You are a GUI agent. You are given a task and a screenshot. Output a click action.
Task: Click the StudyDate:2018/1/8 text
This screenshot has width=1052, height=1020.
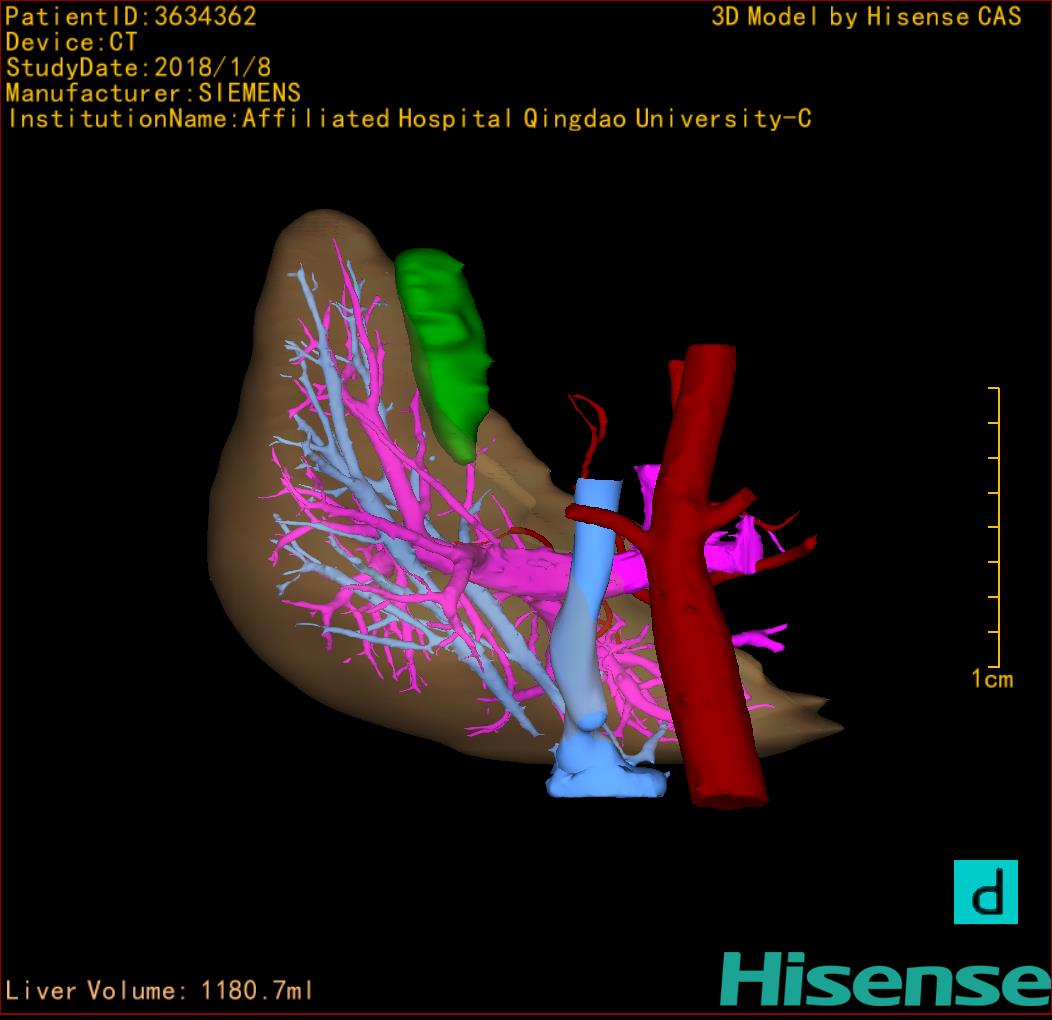[138, 67]
